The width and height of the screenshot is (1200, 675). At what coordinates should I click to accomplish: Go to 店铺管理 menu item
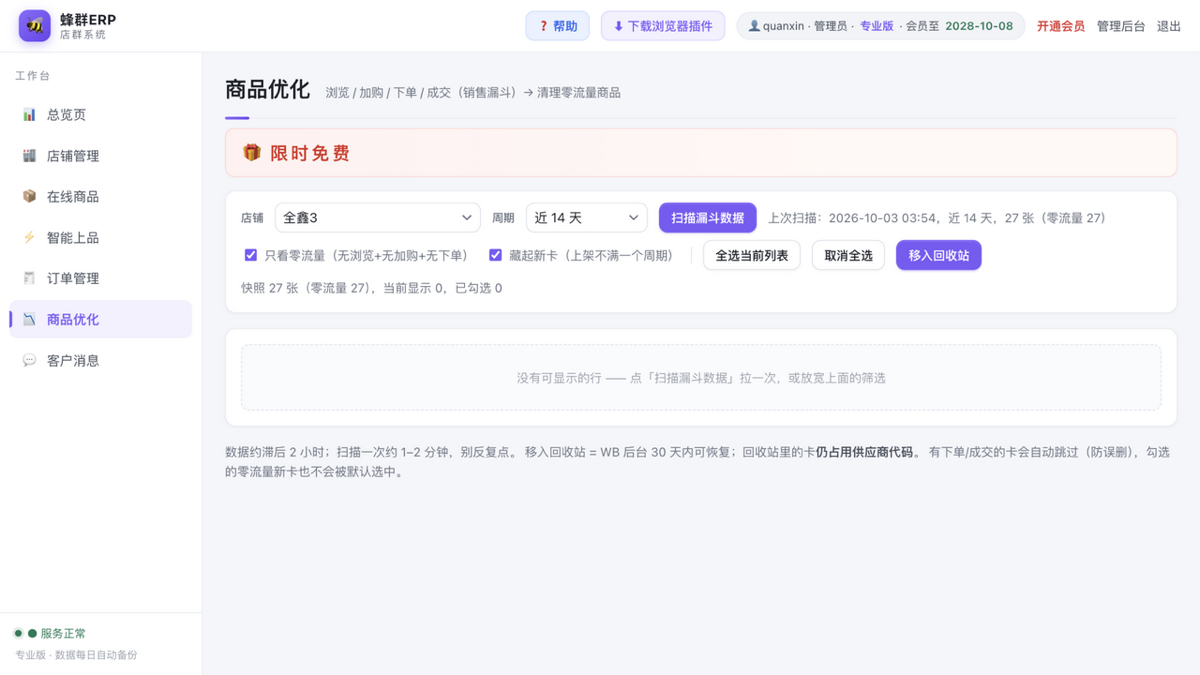click(100, 156)
